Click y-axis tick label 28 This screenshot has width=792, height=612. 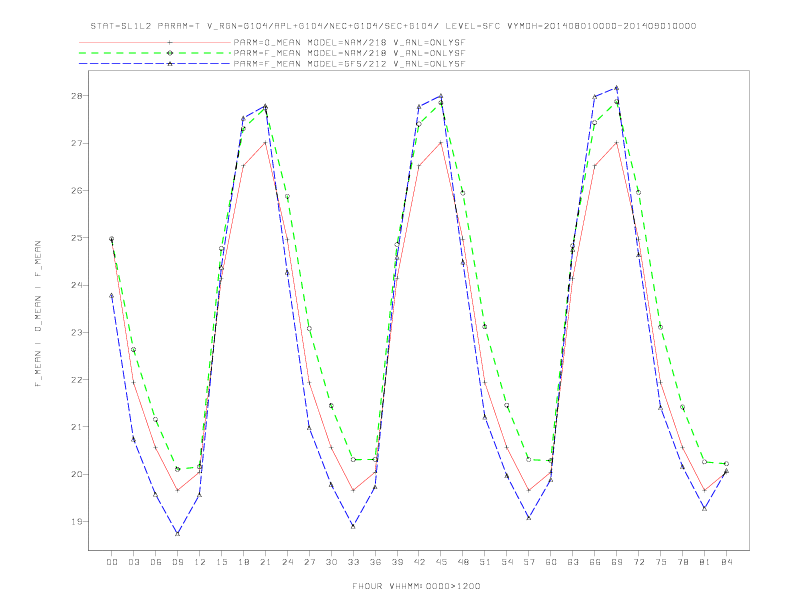(x=76, y=96)
